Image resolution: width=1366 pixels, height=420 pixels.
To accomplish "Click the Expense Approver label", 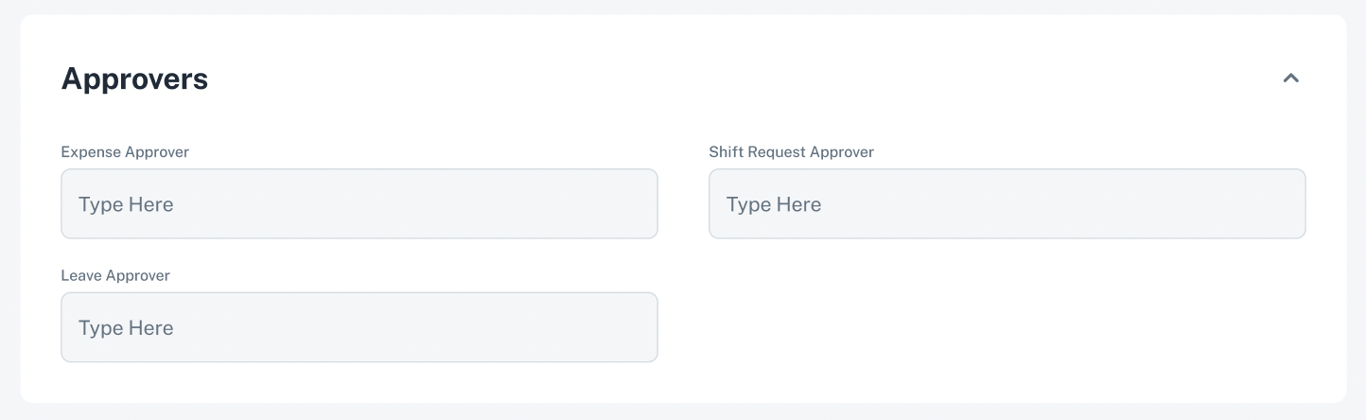I will click(125, 152).
